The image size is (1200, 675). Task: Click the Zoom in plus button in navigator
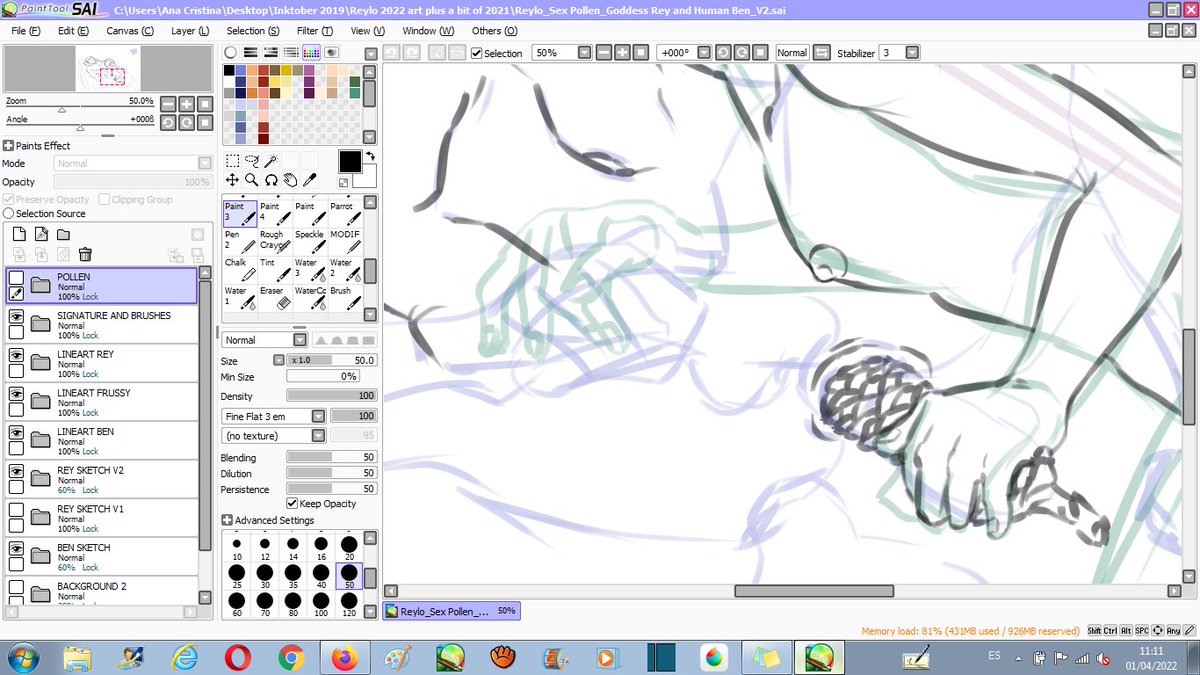coord(186,104)
